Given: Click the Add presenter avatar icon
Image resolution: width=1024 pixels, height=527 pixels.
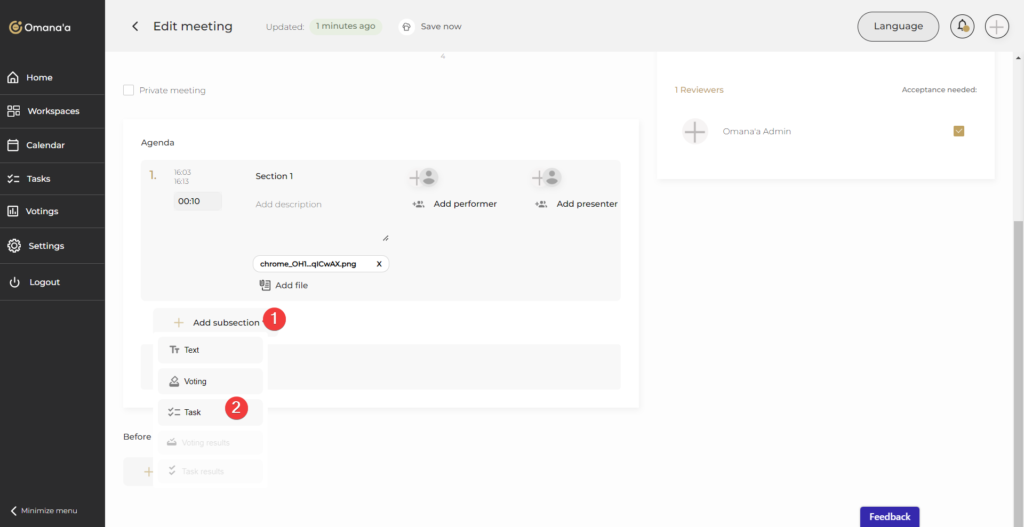Looking at the screenshot, I should tap(546, 178).
